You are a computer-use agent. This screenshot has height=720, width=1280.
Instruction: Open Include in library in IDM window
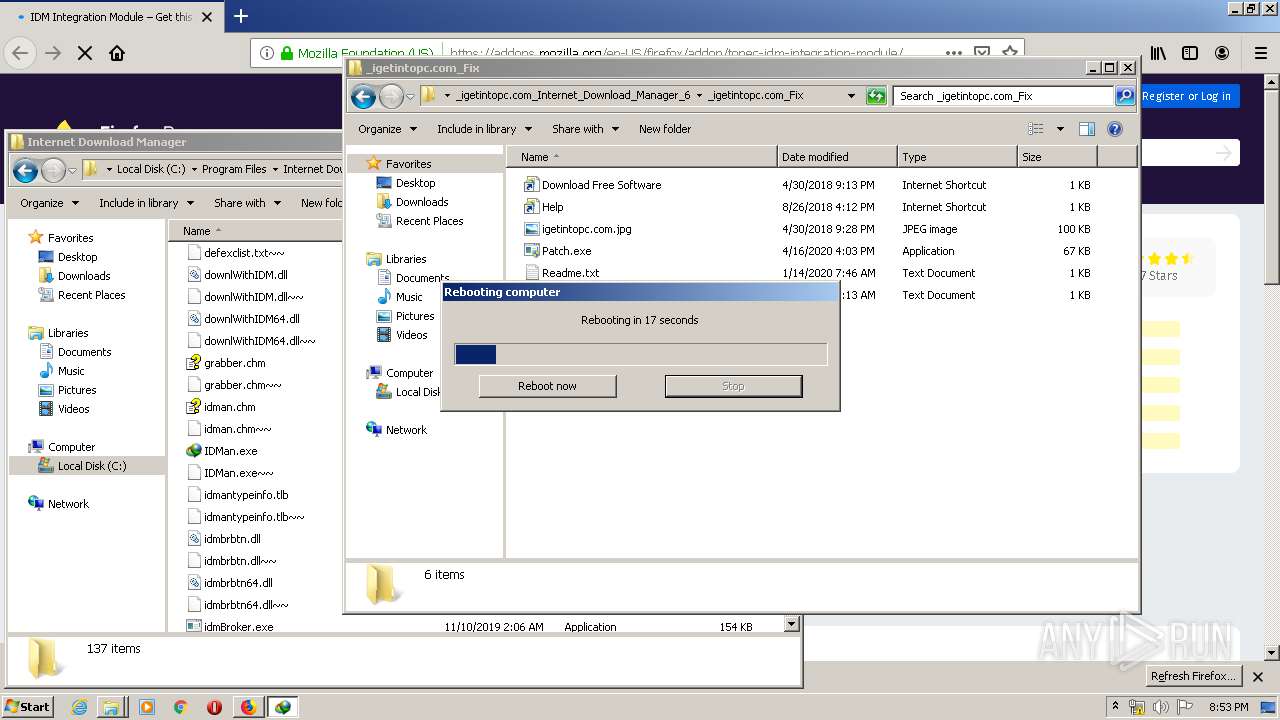tap(146, 203)
